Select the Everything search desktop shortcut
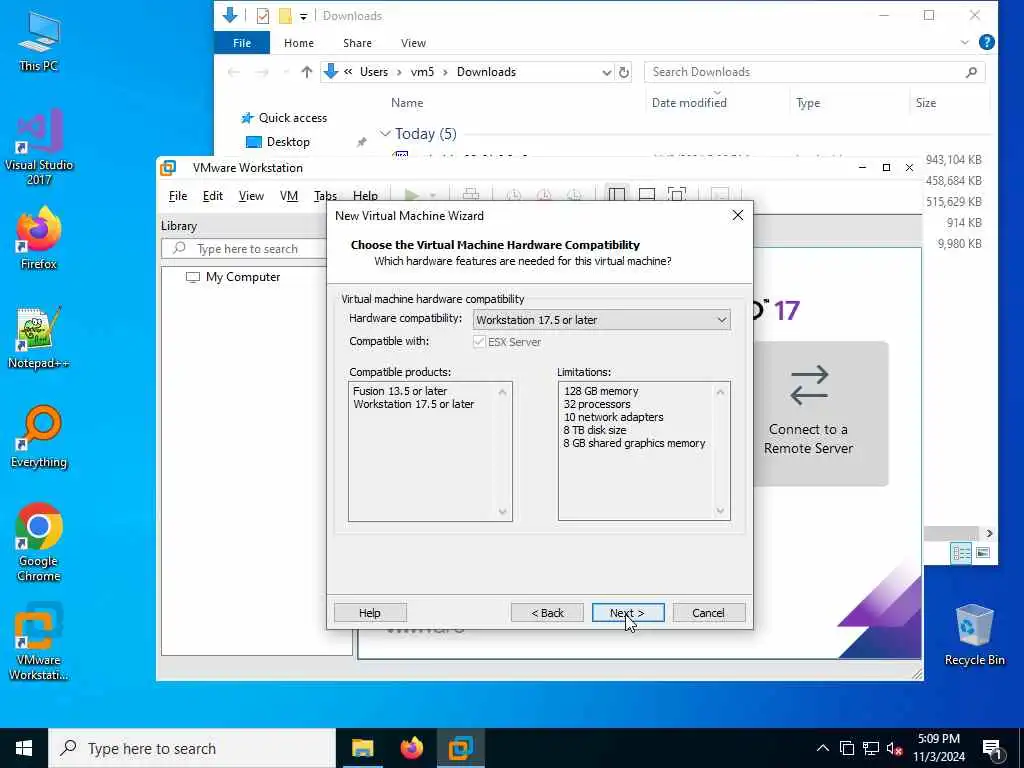The width and height of the screenshot is (1024, 768). [39, 437]
